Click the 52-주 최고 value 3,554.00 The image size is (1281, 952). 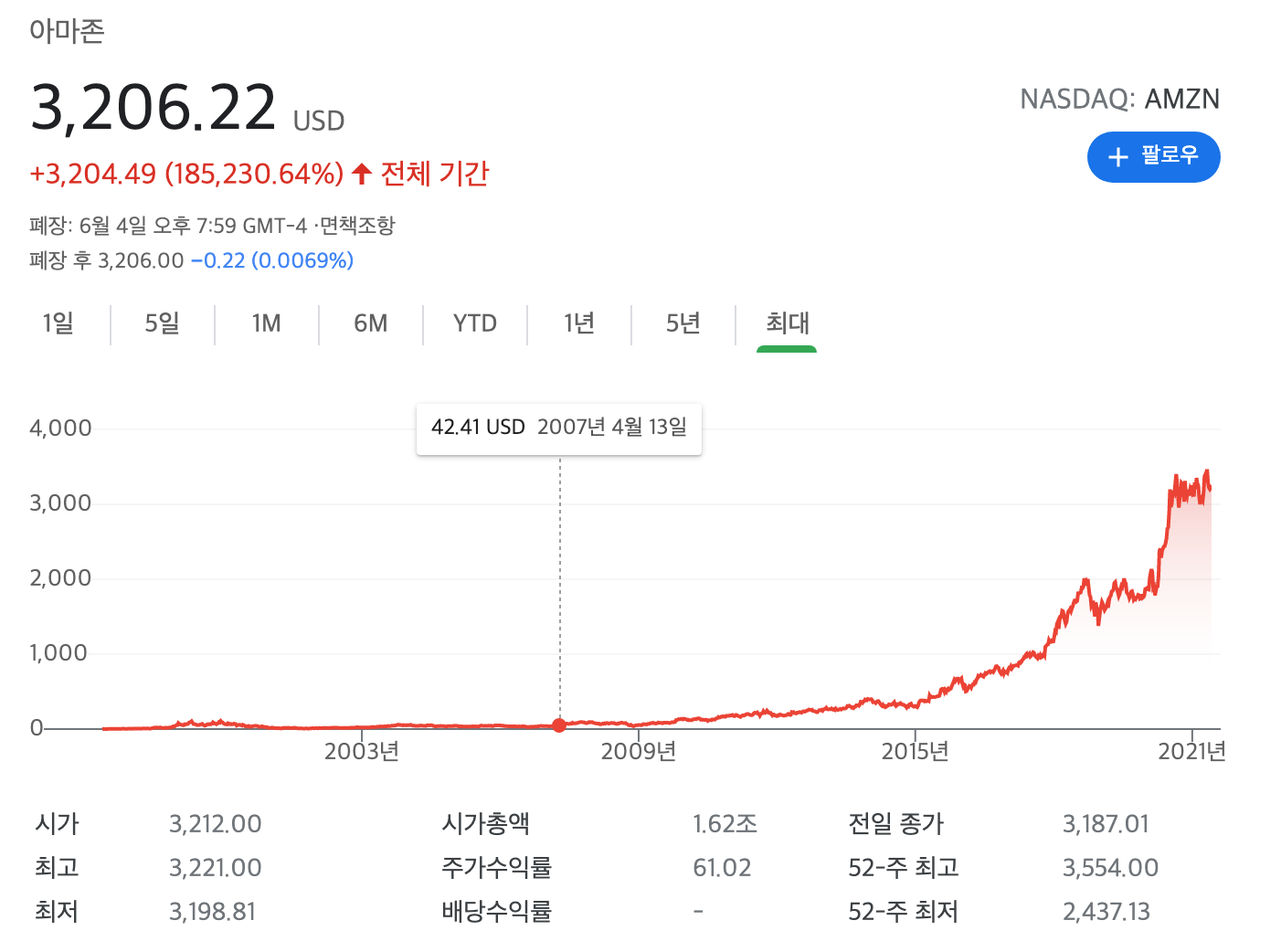(1109, 868)
